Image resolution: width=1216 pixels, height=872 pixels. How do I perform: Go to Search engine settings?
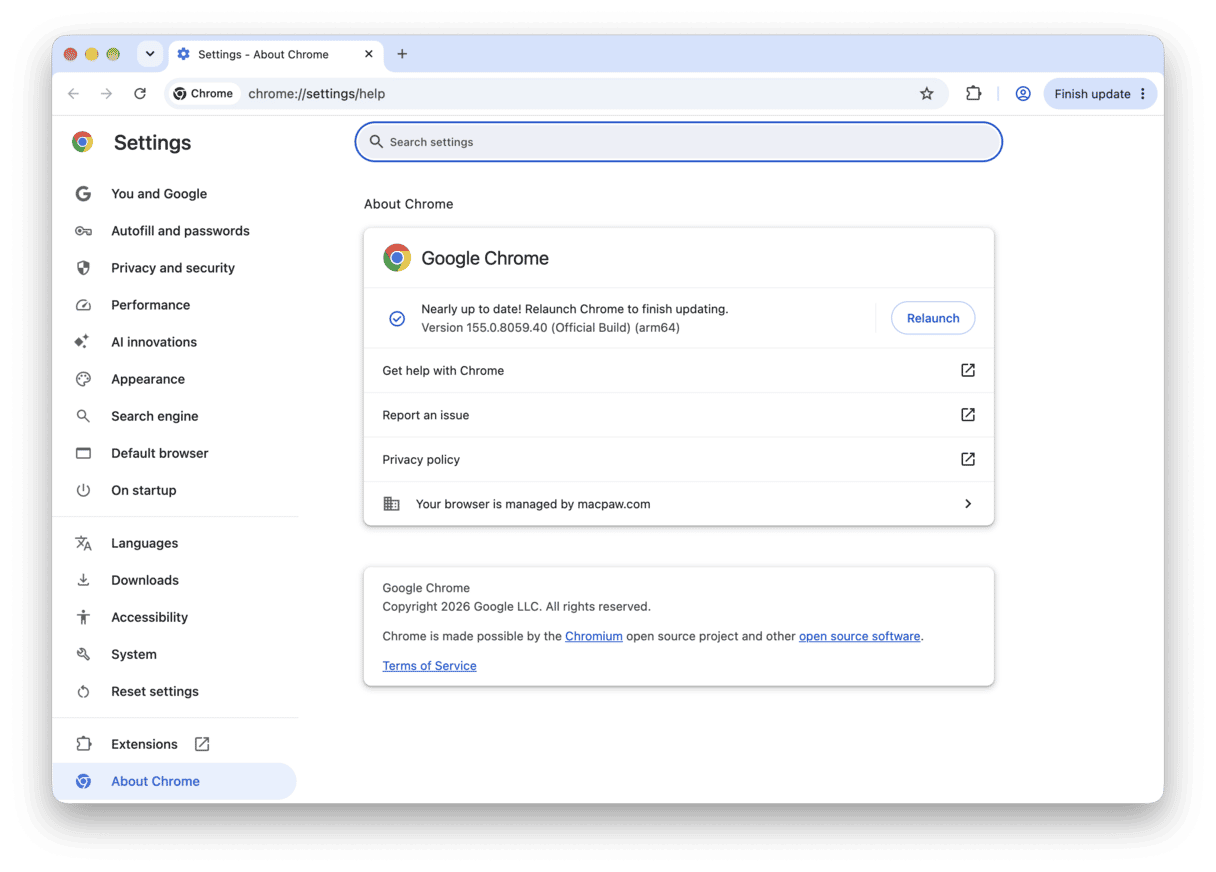point(154,416)
